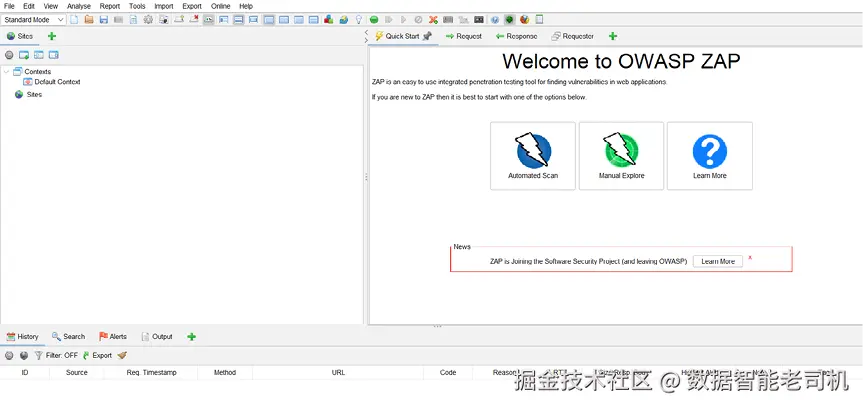Click the New Context icon in Sites panel
This screenshot has height=407, width=863.
coord(24,55)
